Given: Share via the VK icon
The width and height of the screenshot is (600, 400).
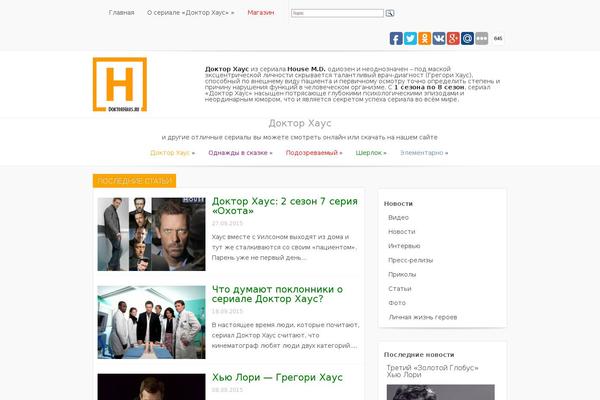Looking at the screenshot, I should click(x=439, y=38).
